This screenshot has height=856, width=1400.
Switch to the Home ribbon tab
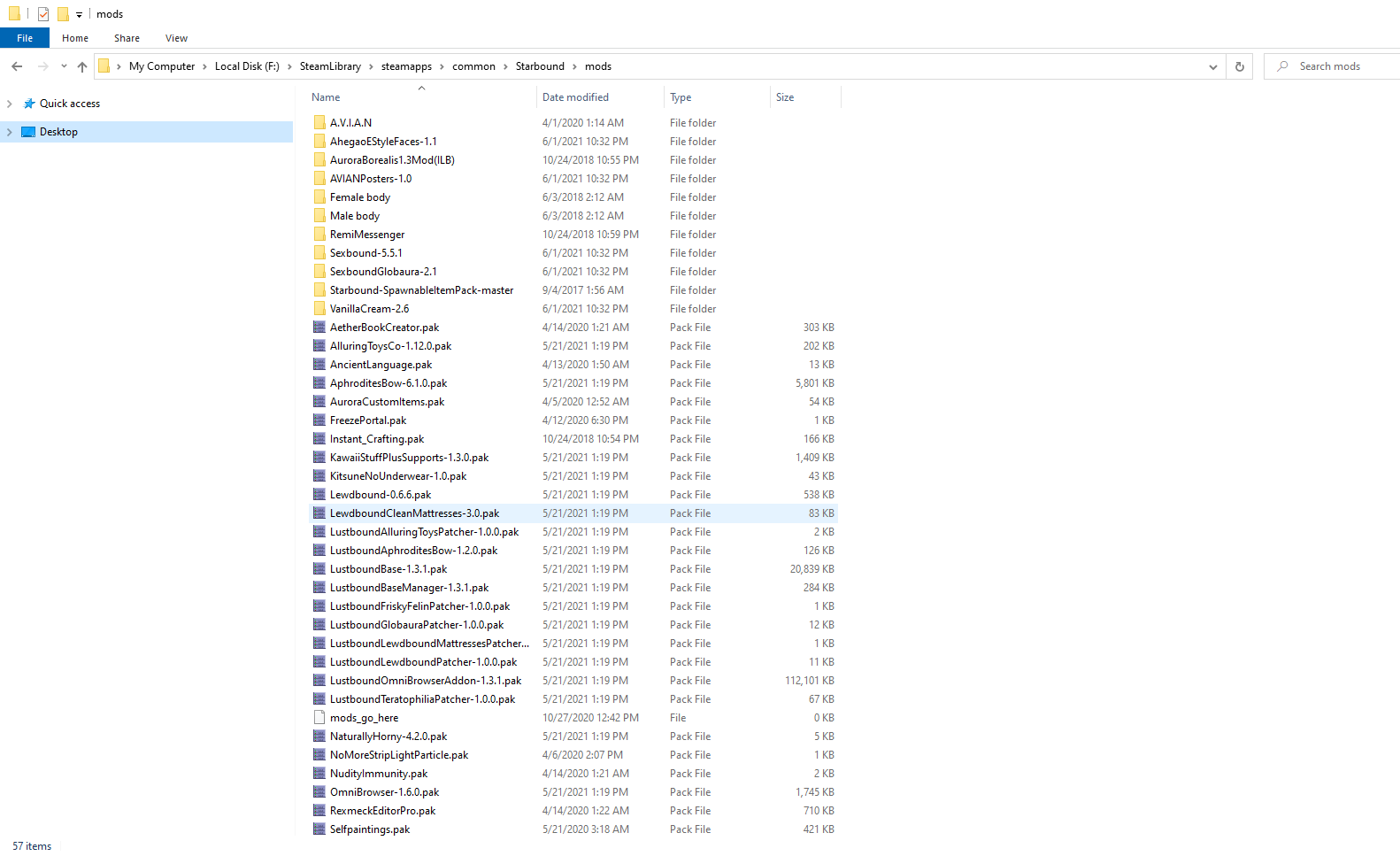pyautogui.click(x=75, y=38)
